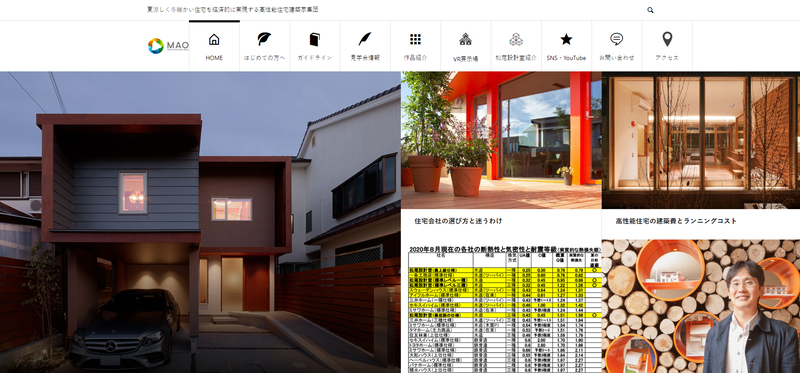Click the VR展示場 building icon
Image resolution: width=800 pixels, height=373 pixels.
tap(465, 39)
